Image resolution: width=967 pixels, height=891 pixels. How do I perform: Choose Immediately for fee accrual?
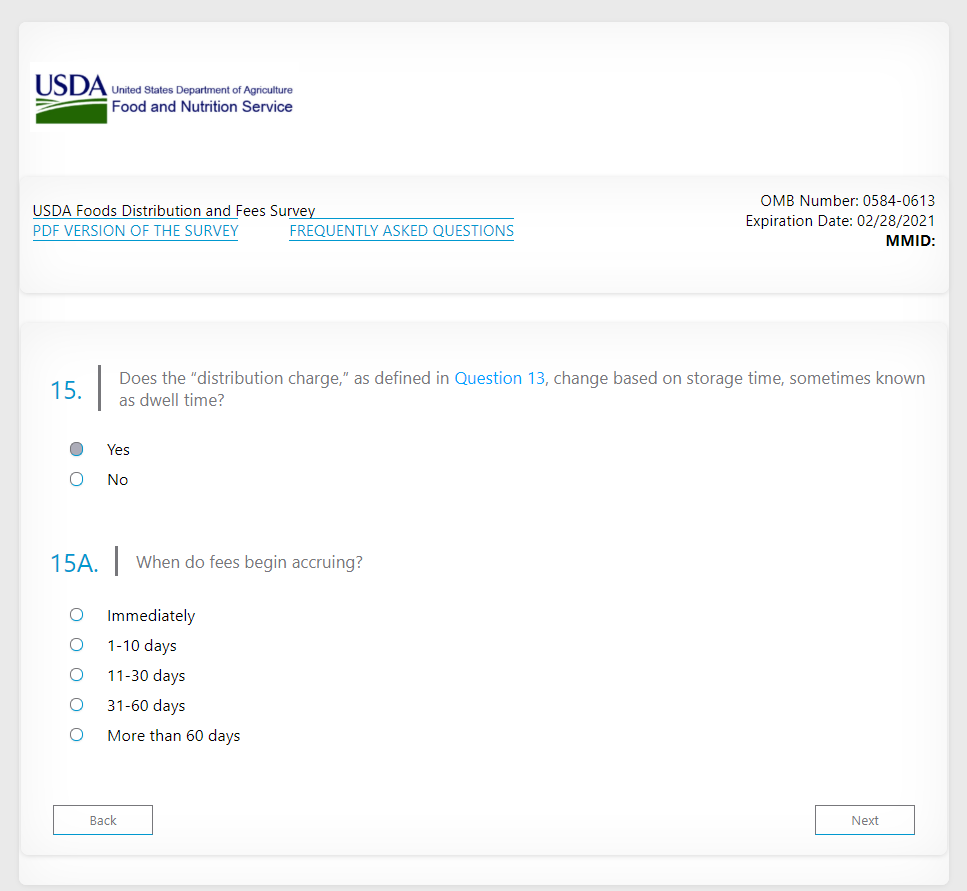coord(76,615)
